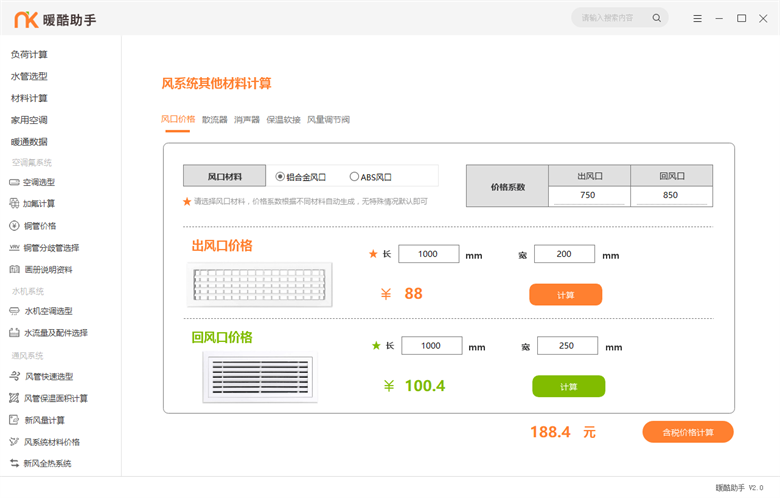Open 暖通数据 in the sidebar
The width and height of the screenshot is (780, 498).
coord(29,142)
